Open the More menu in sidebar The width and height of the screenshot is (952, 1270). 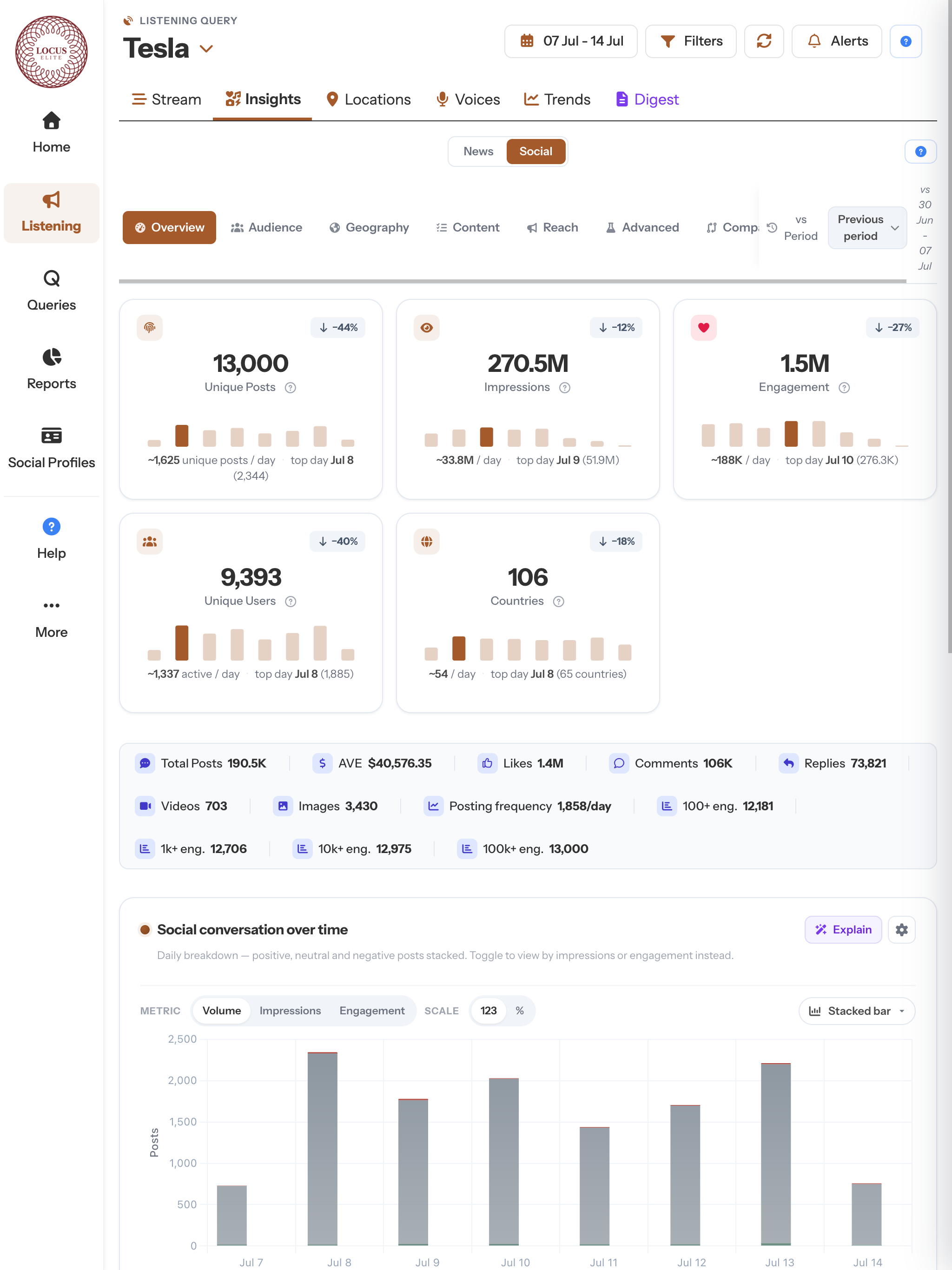51,618
